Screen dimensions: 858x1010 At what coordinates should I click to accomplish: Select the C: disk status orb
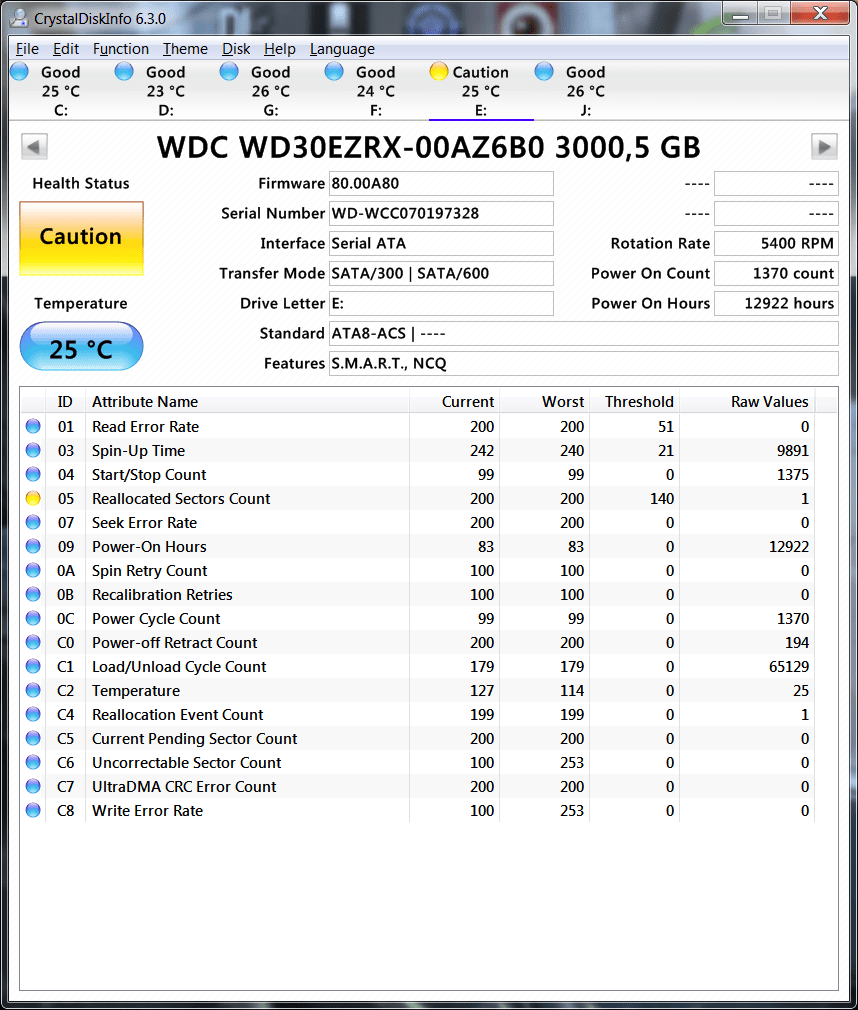click(x=20, y=71)
